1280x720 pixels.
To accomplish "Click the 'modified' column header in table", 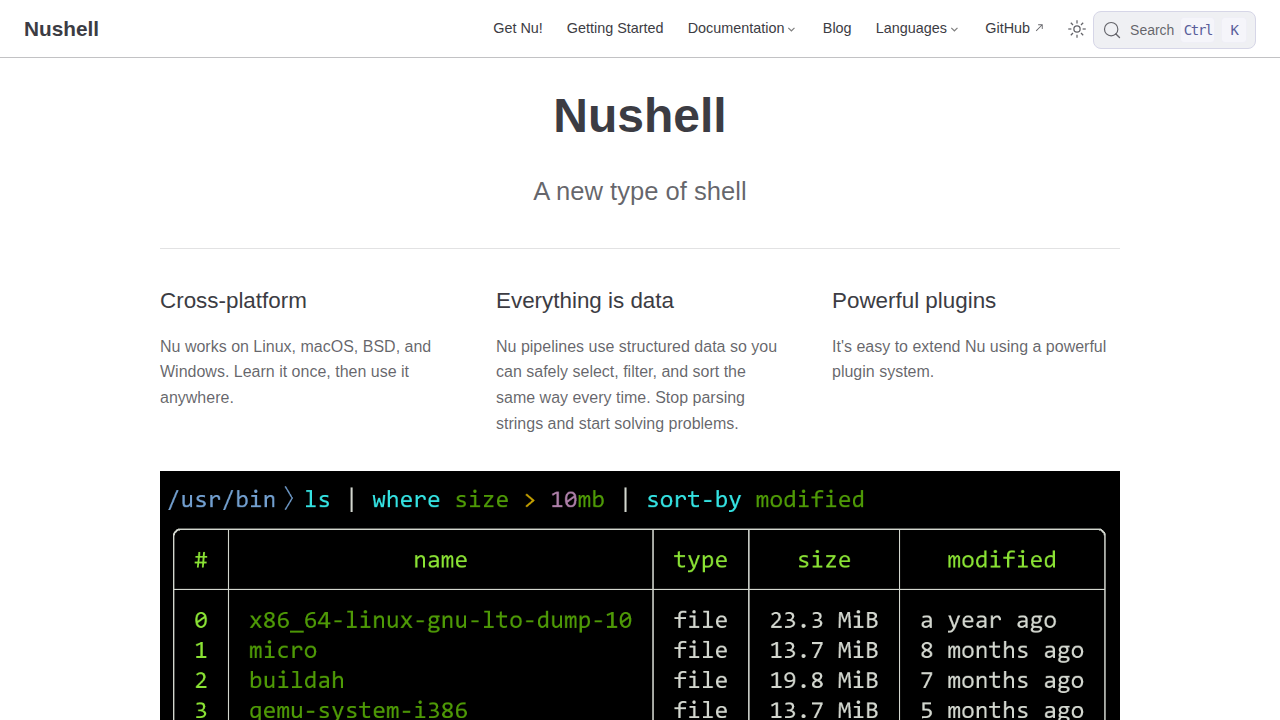I will [x=1001, y=559].
